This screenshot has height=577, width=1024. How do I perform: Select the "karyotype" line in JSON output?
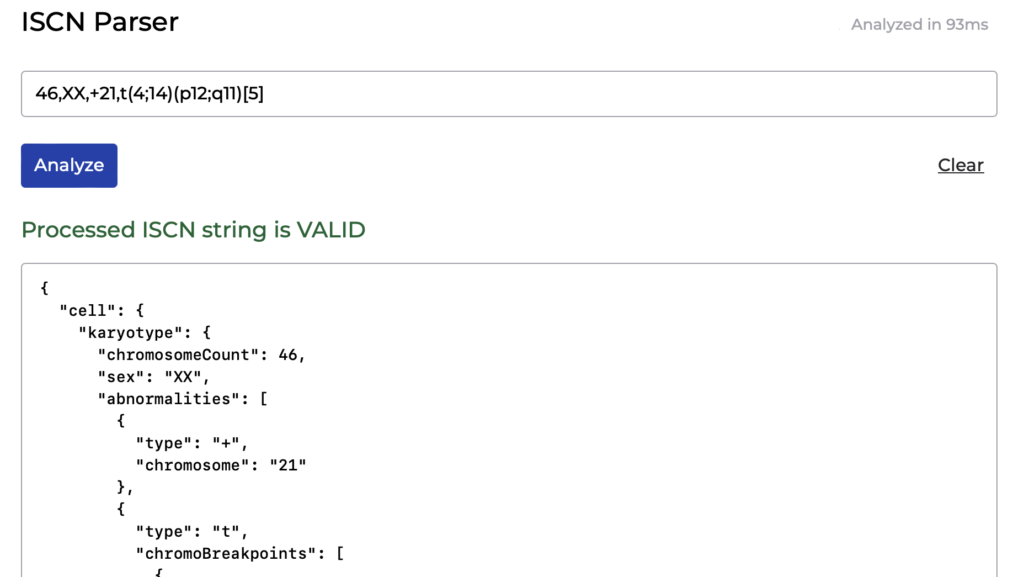(144, 333)
